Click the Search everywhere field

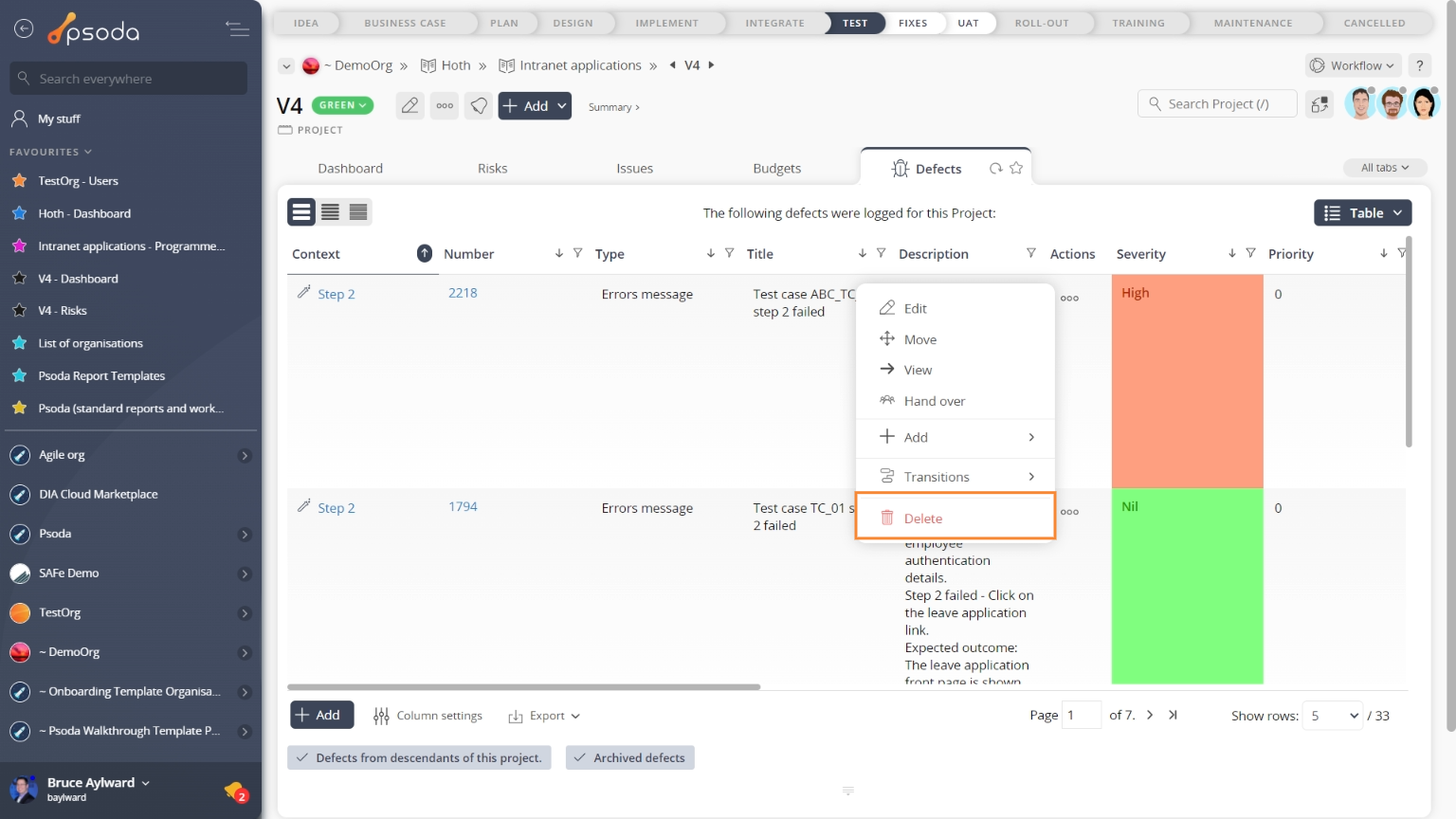pos(129,79)
